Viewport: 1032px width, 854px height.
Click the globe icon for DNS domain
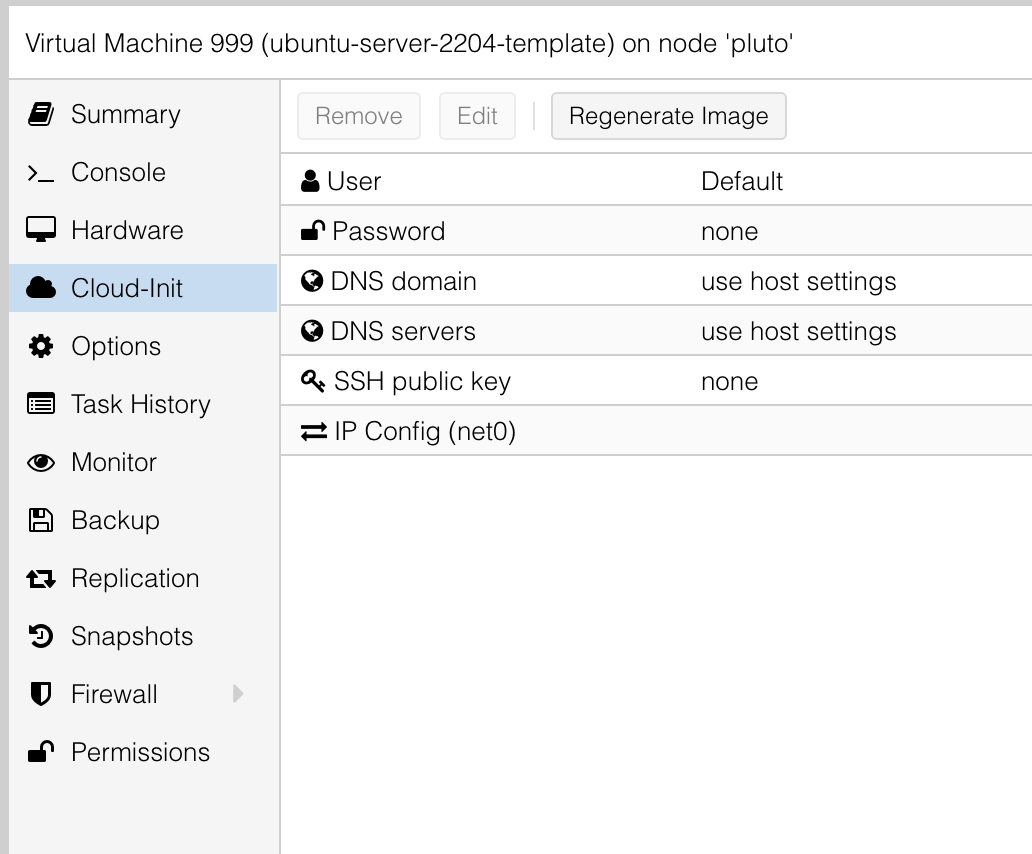[x=313, y=281]
